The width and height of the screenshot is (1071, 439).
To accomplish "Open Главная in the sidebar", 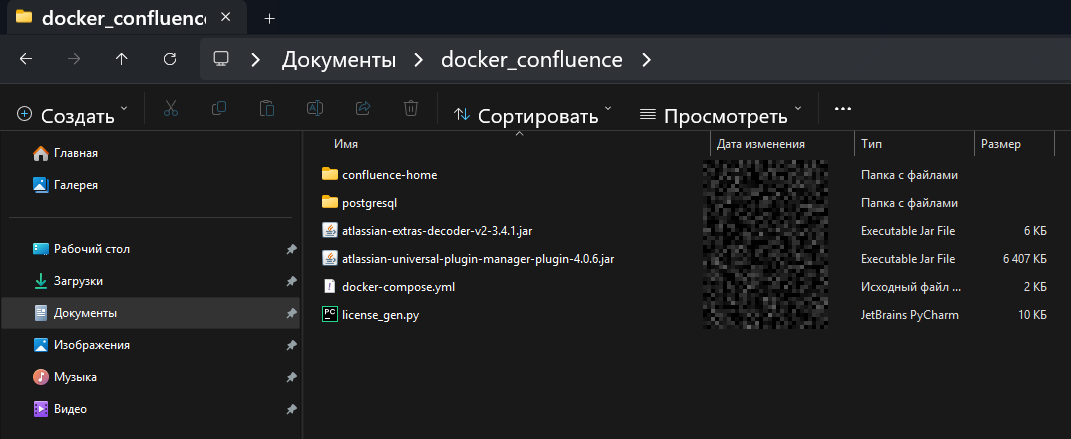I will 75,153.
